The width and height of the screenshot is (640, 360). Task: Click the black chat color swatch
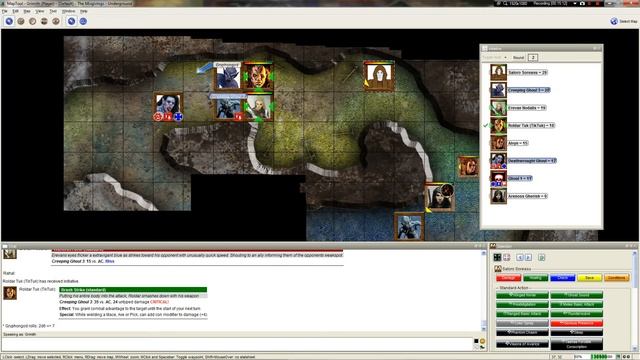[x=476, y=341]
